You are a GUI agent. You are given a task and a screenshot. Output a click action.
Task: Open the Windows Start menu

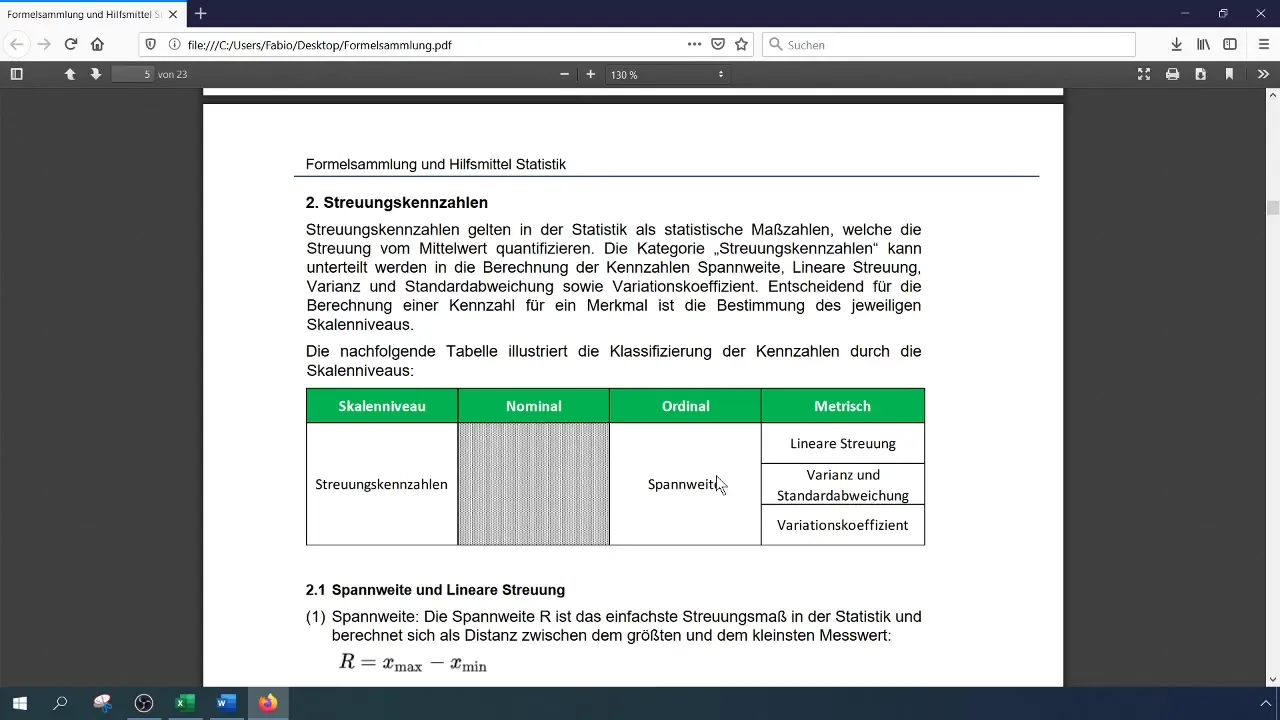click(x=19, y=703)
